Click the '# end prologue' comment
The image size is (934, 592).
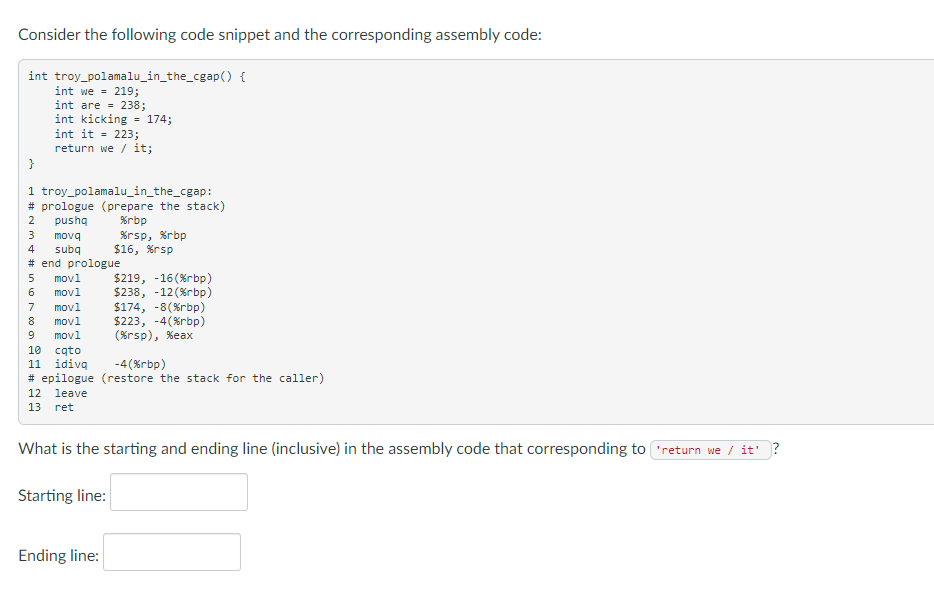[74, 263]
